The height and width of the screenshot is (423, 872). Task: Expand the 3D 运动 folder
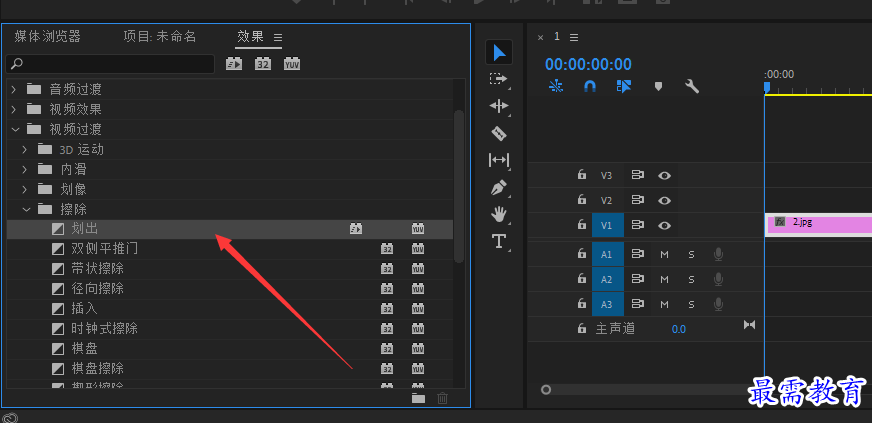[25, 150]
